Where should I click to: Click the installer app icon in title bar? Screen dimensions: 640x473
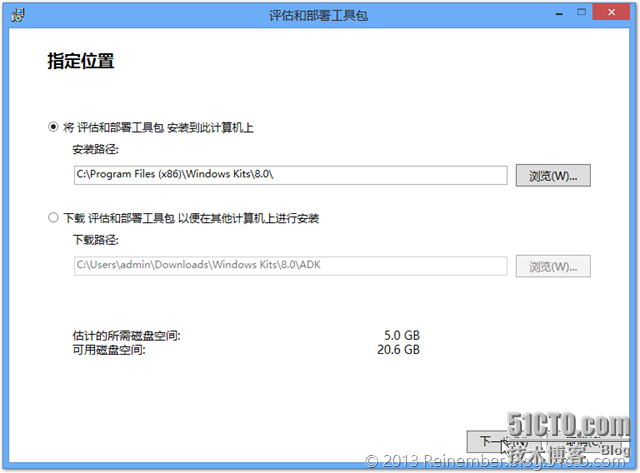18,15
